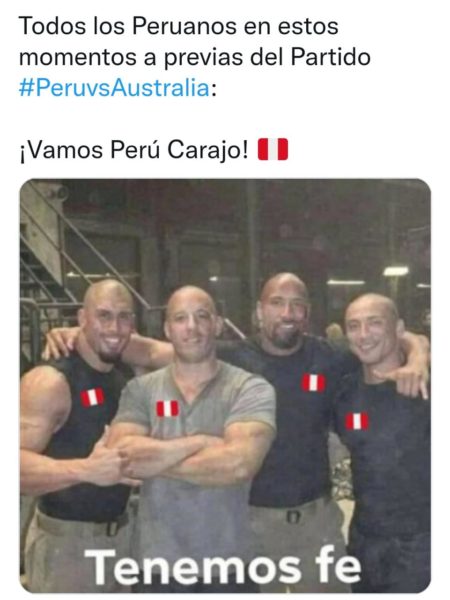This screenshot has width=450, height=600.
Task: Click the belt buckle of the bearded man
Action: tap(293, 517)
